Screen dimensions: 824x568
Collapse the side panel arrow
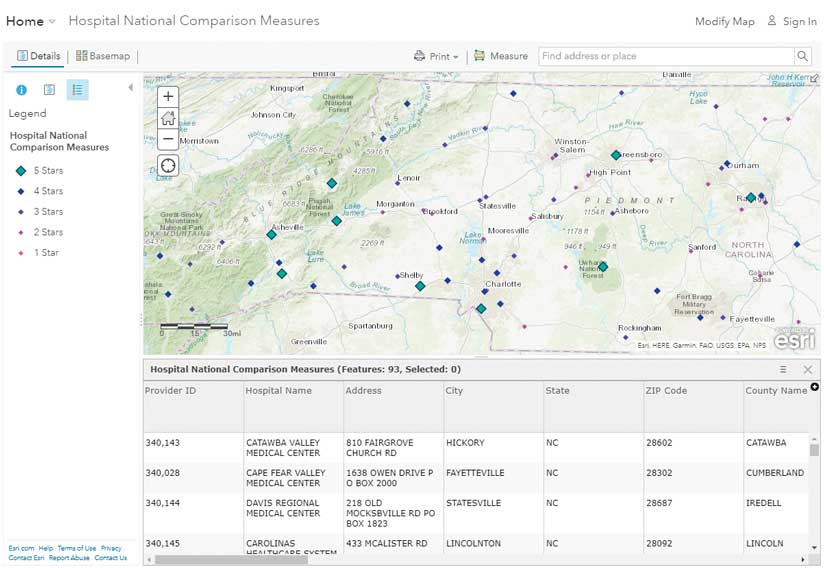coord(130,88)
